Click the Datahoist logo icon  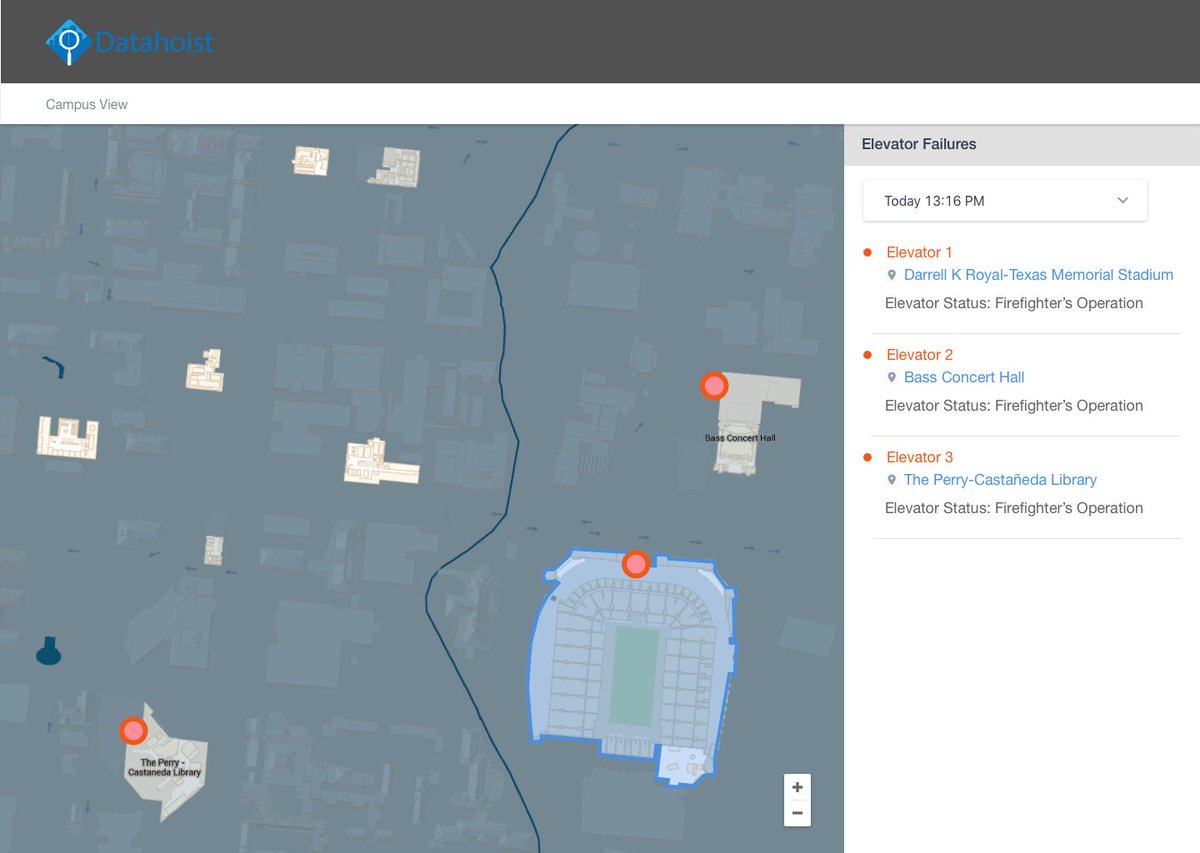[x=69, y=42]
